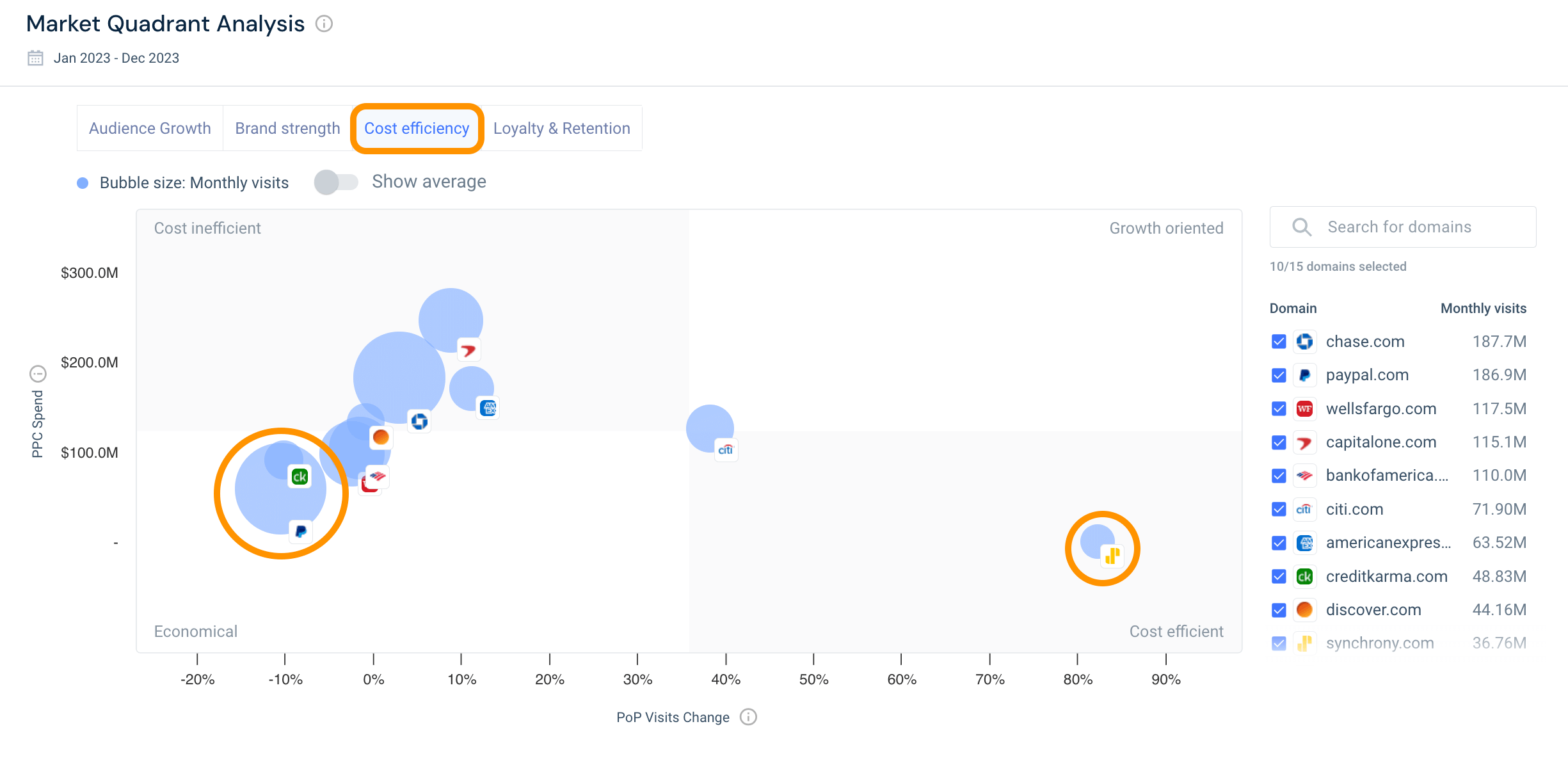Click the Capital One logo bubble marker
Viewport: 1568px width, 772px height.
pyautogui.click(x=468, y=350)
